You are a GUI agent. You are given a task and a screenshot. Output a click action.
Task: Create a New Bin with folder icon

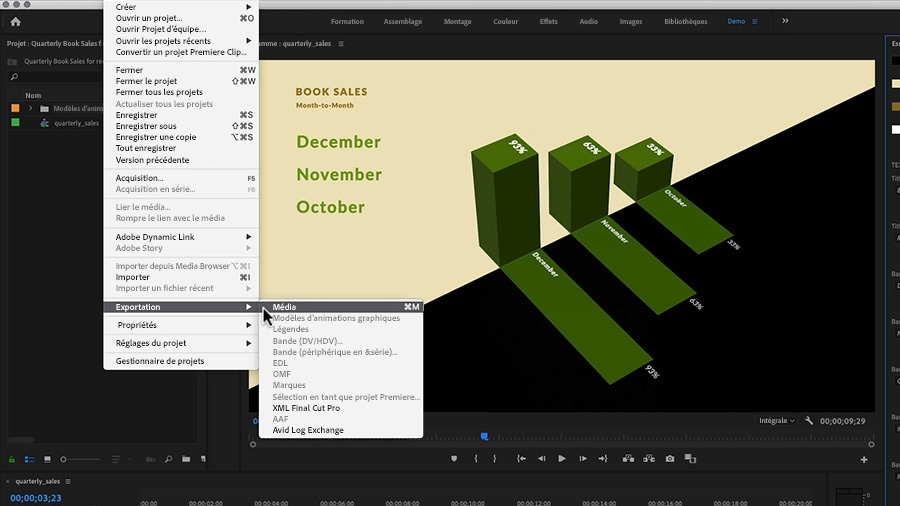(186, 459)
